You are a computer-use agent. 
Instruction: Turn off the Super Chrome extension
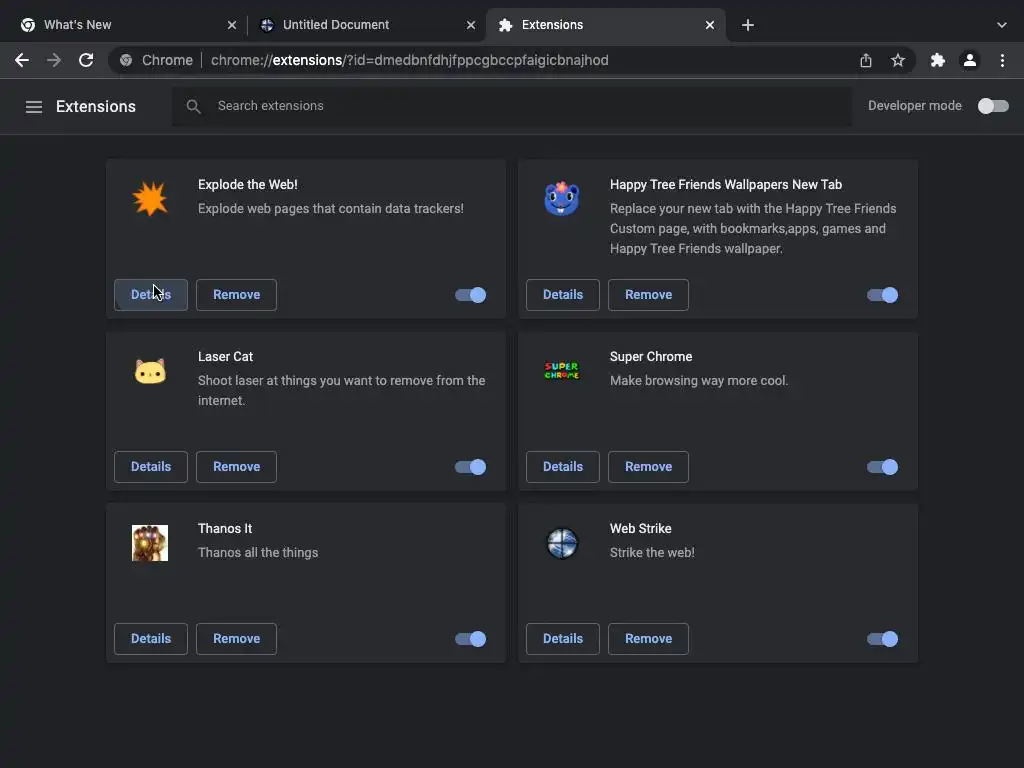pos(883,467)
